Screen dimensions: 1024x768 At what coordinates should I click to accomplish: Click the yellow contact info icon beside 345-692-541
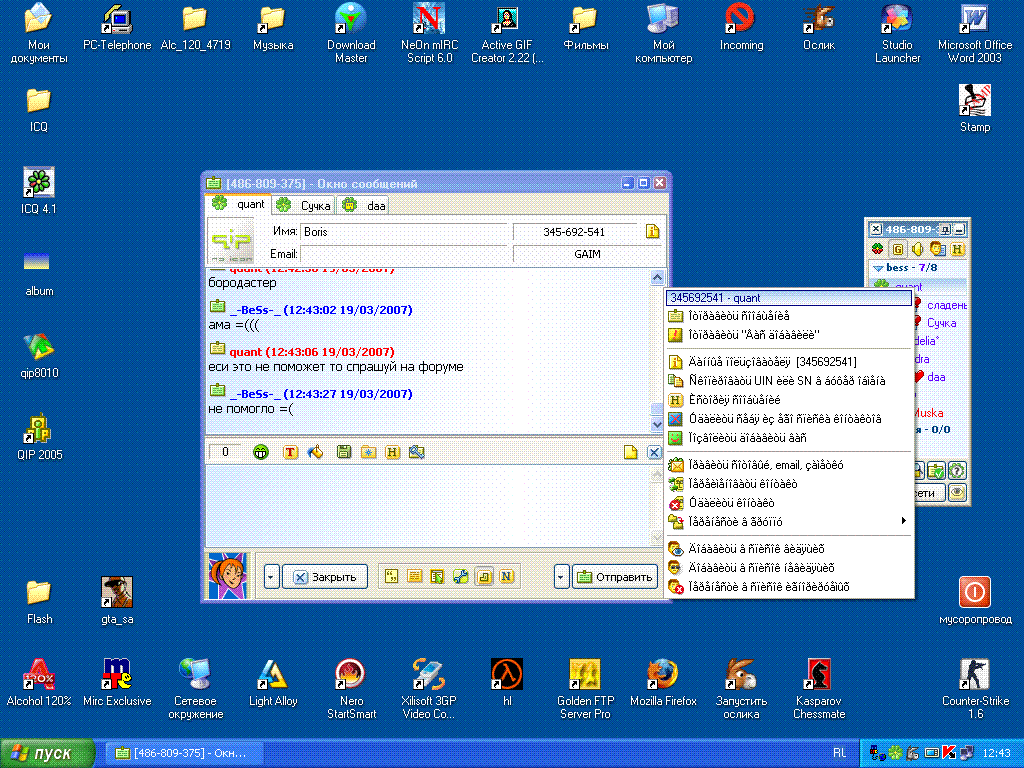[x=652, y=232]
